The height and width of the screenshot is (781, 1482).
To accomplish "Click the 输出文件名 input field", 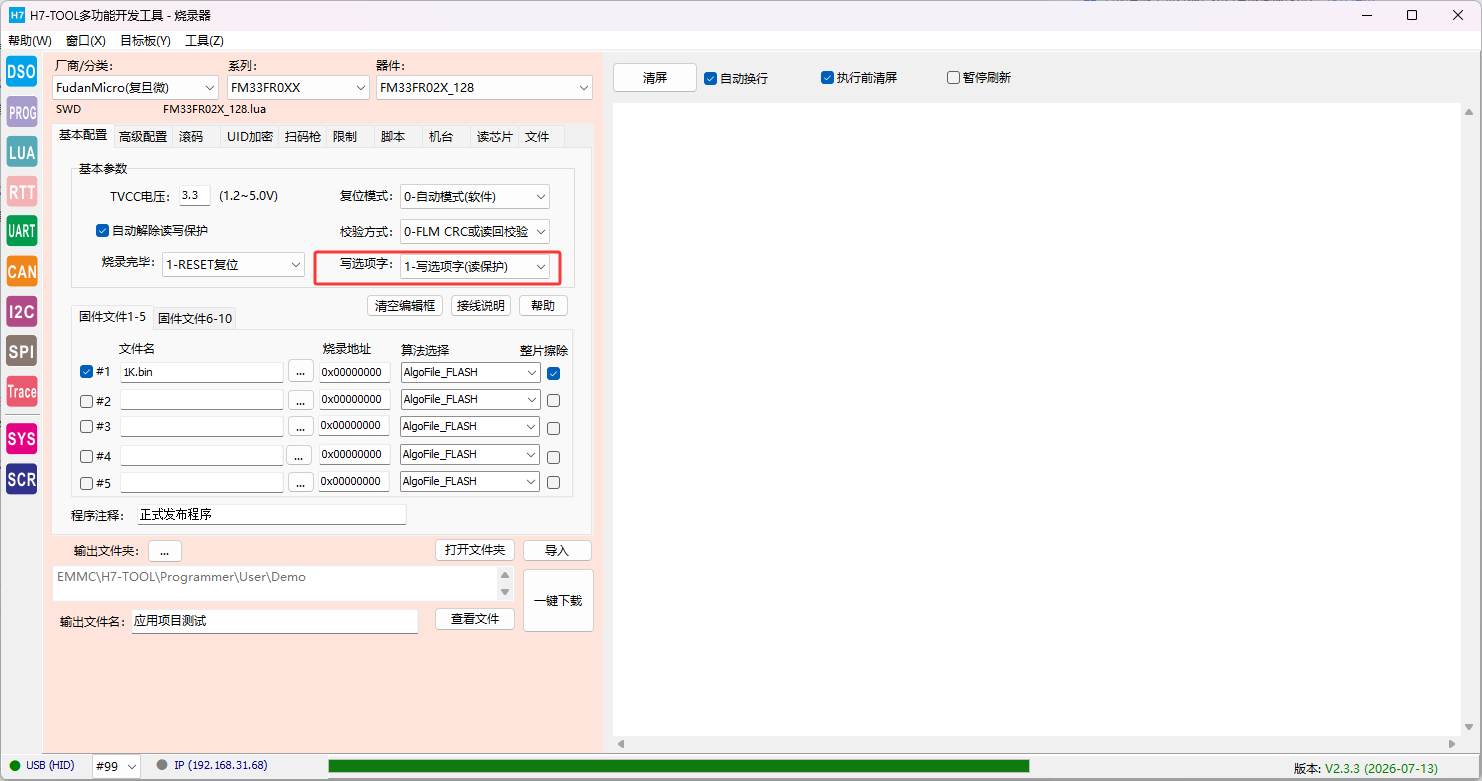I will pyautogui.click(x=275, y=621).
